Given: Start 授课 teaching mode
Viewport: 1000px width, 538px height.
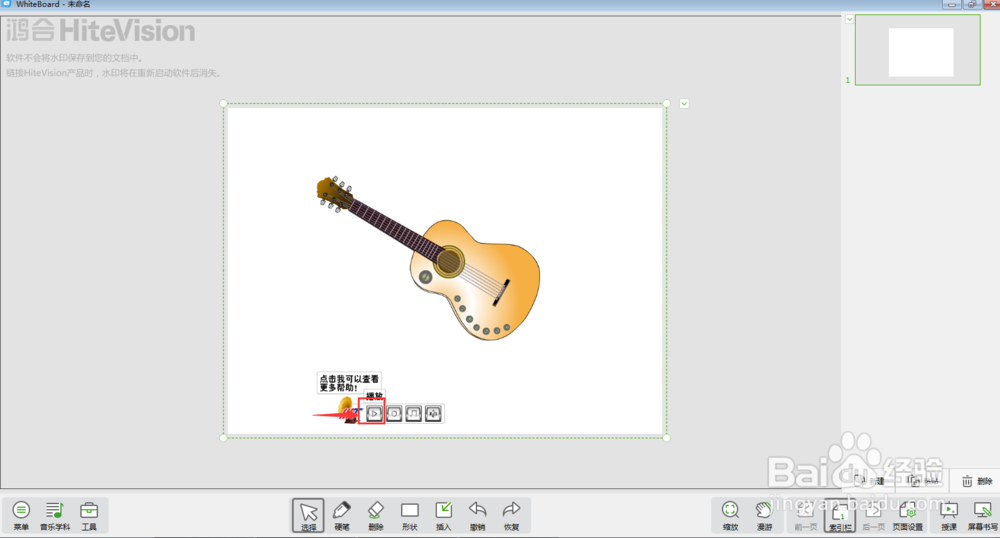Looking at the screenshot, I should point(949,516).
